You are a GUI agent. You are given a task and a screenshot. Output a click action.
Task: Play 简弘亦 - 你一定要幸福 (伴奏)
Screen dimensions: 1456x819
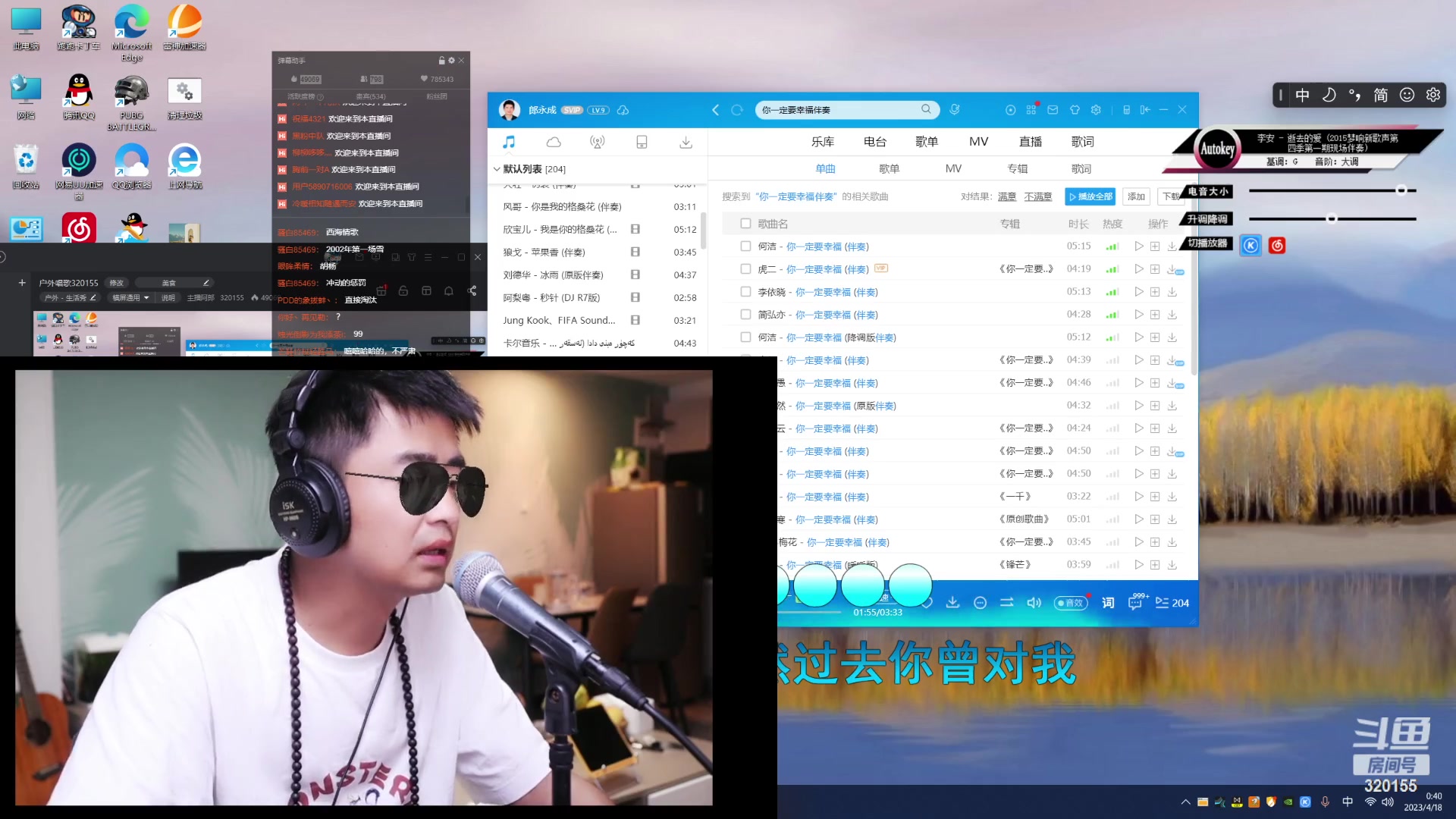pos(1139,315)
